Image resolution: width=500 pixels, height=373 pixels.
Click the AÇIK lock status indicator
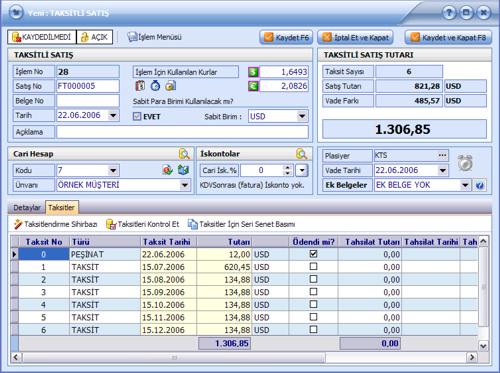click(95, 37)
